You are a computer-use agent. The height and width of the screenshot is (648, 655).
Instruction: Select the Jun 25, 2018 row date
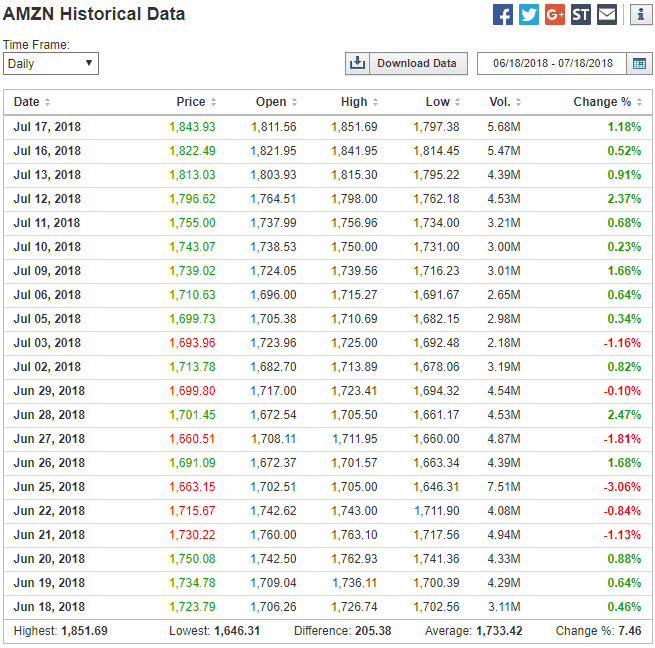47,487
